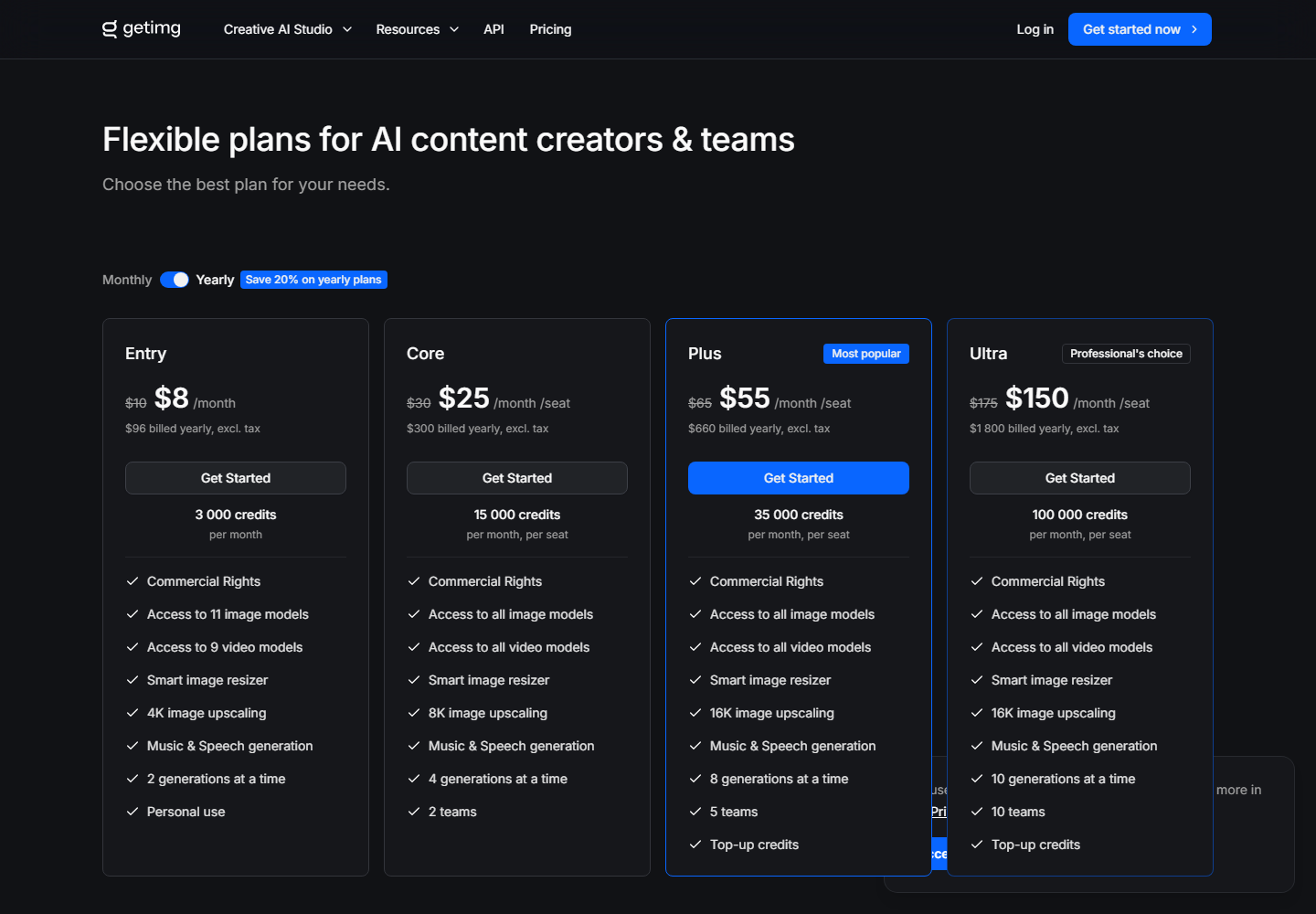Image resolution: width=1316 pixels, height=914 pixels.
Task: Click checkmark beside 2 generations at a time
Action: (133, 779)
